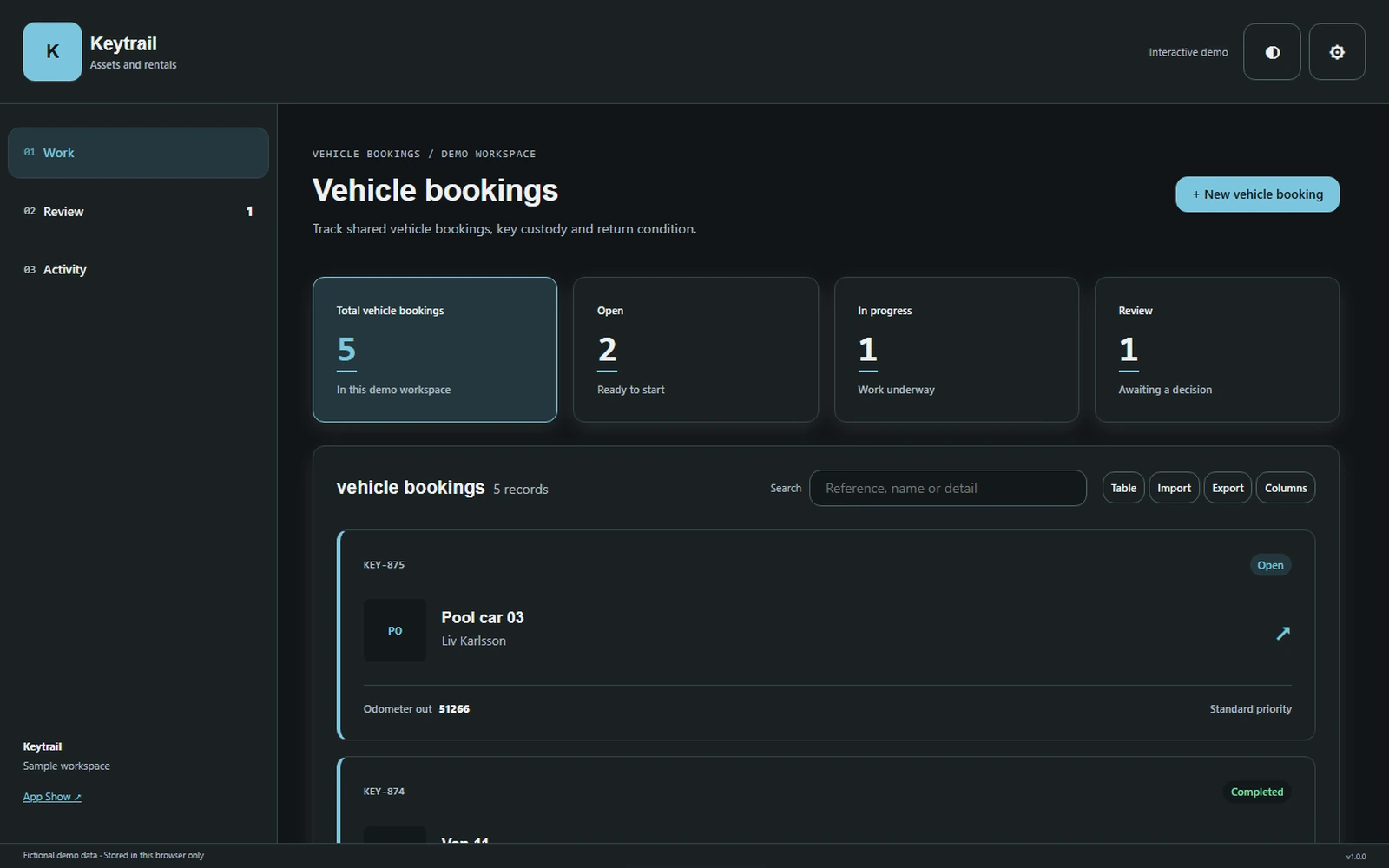Toggle the dark/light theme contrast icon

click(x=1272, y=52)
